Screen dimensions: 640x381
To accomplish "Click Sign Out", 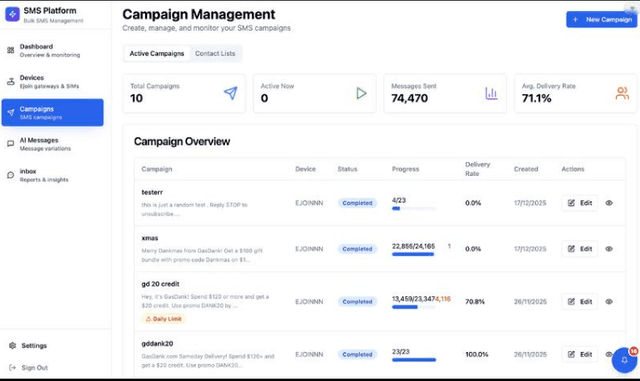I will pyautogui.click(x=34, y=368).
